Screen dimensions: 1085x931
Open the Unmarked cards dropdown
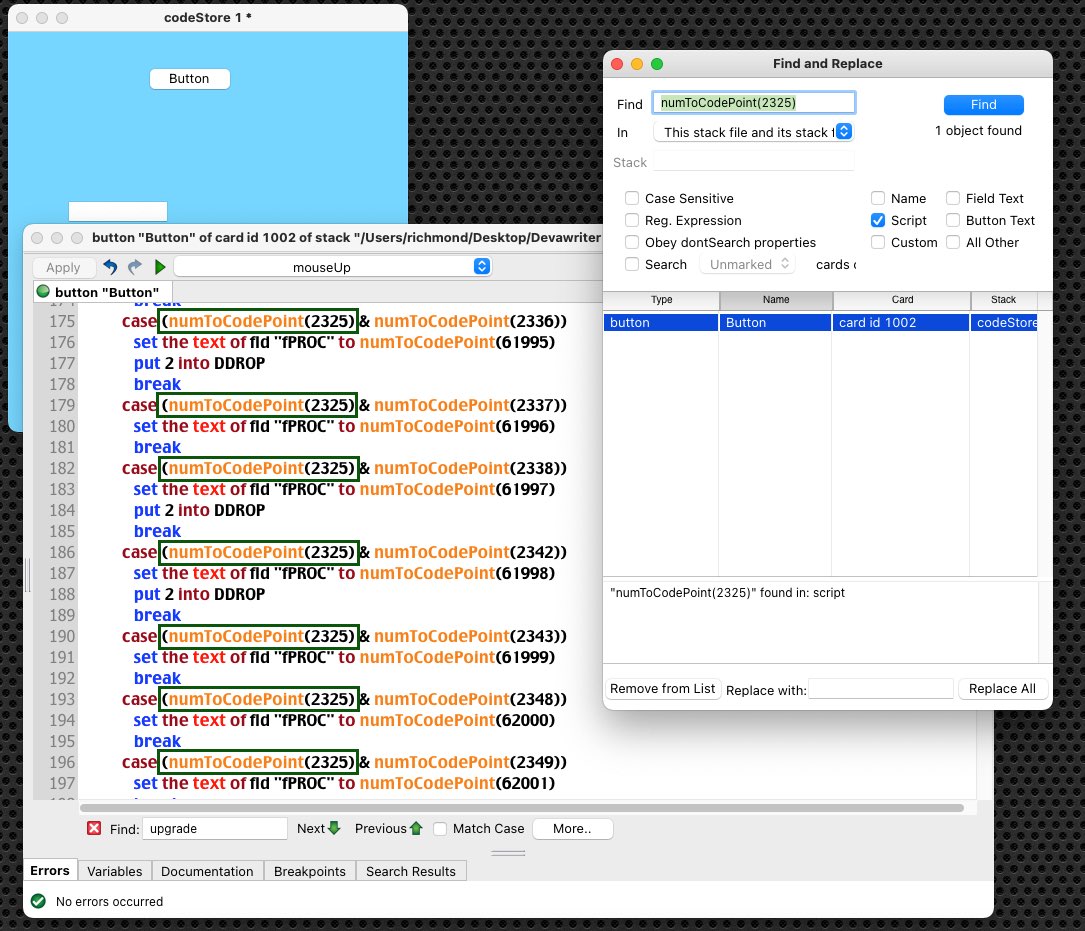pyautogui.click(x=746, y=265)
